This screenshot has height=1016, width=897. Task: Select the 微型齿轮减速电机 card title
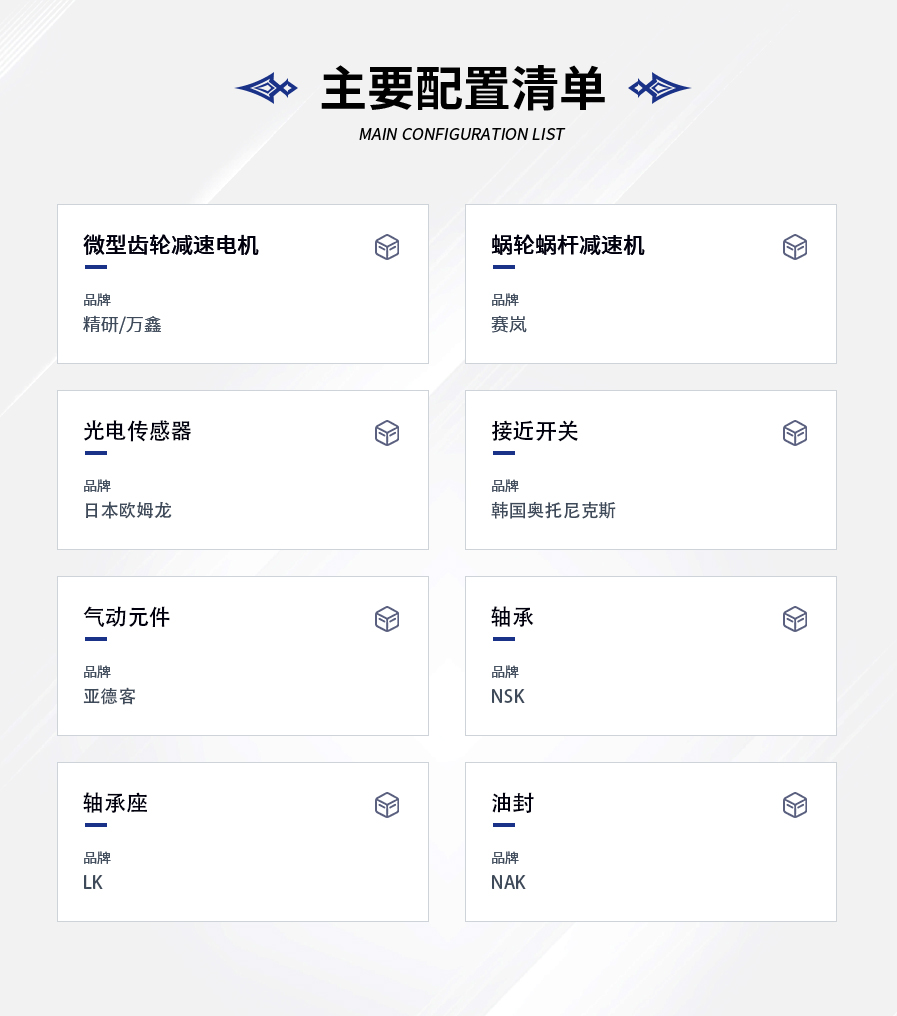pos(171,245)
